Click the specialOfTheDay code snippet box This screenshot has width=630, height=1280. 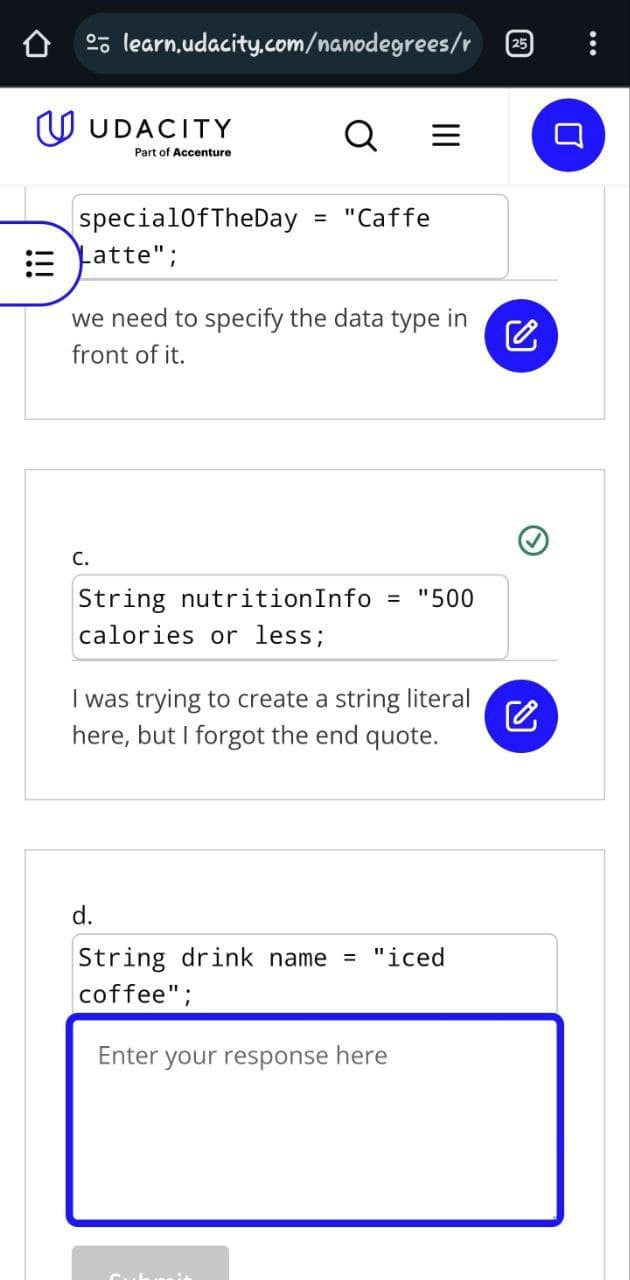(x=290, y=236)
